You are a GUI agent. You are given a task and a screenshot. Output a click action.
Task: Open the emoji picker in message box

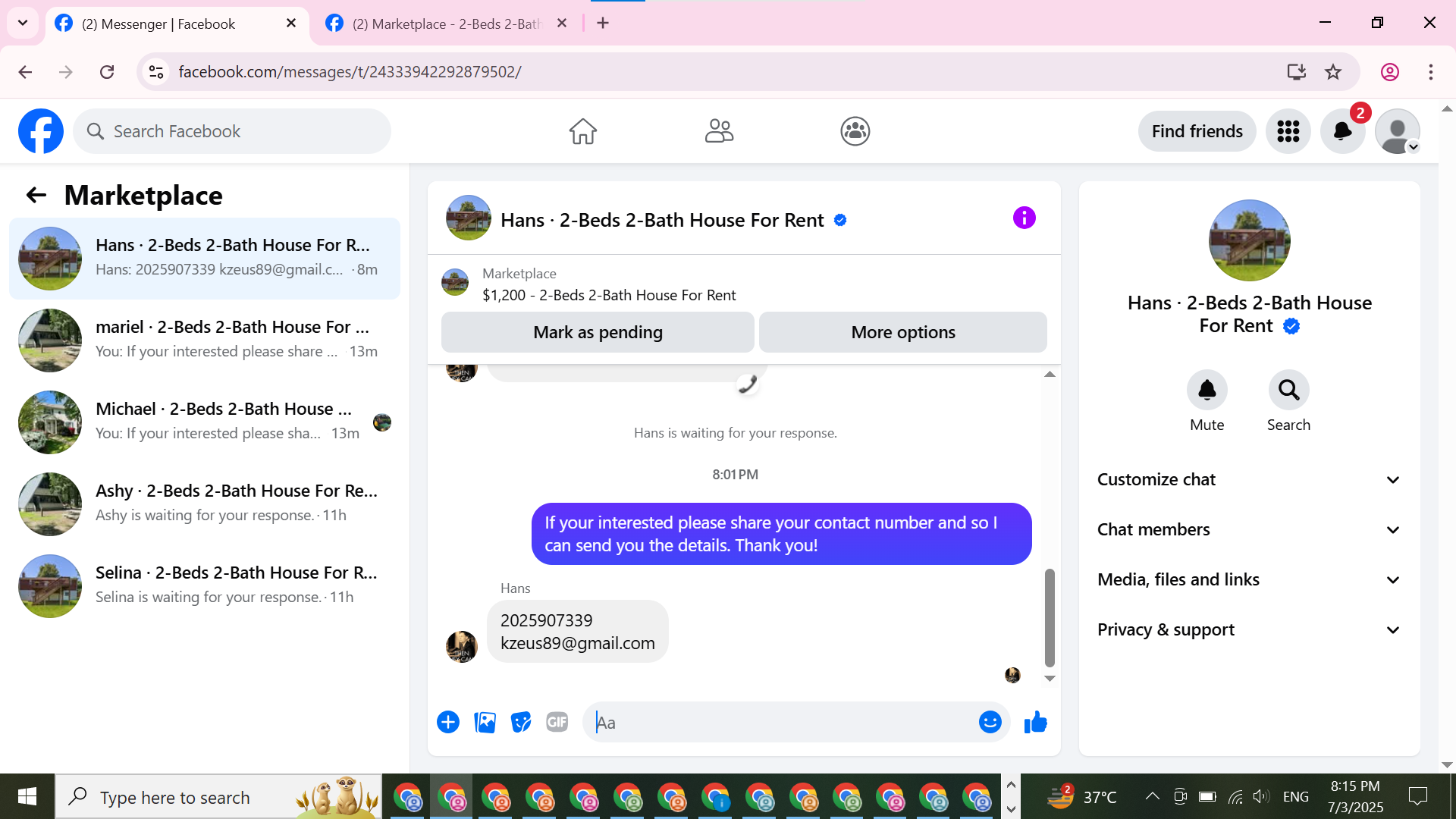tap(990, 723)
